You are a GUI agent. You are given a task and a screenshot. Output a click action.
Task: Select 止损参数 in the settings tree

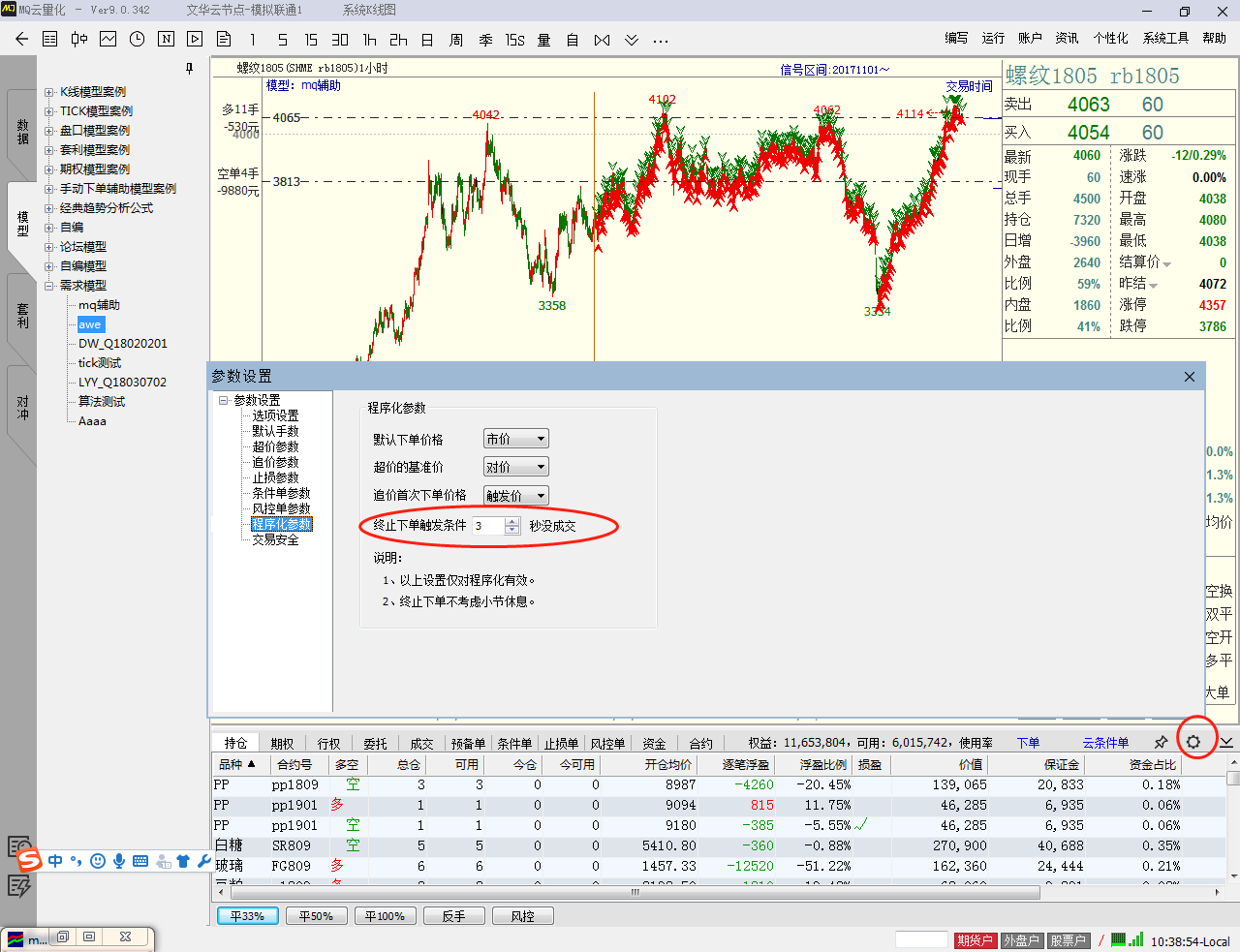pyautogui.click(x=275, y=477)
